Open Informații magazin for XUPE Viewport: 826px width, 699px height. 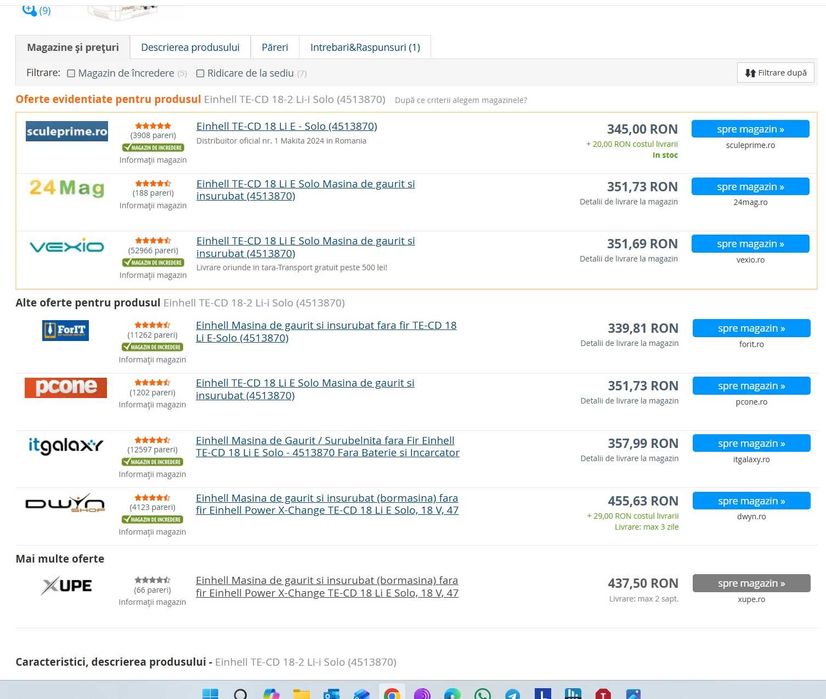point(152,602)
